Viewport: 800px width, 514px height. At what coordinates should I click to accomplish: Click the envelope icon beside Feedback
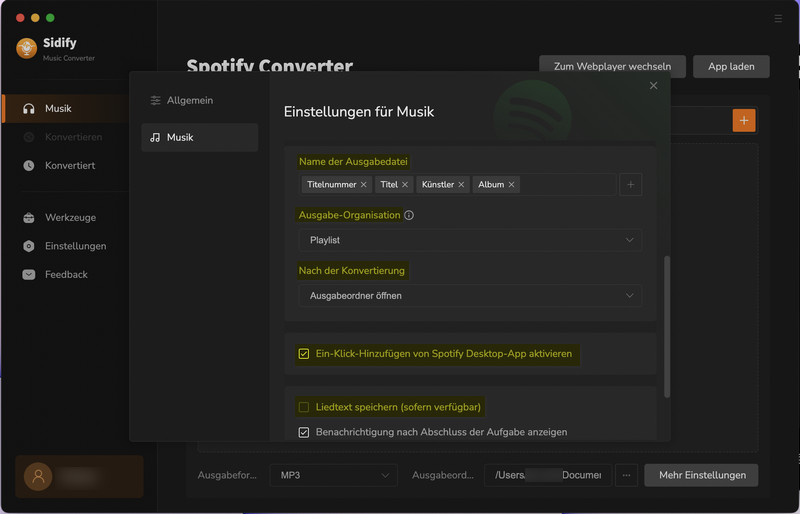click(29, 275)
